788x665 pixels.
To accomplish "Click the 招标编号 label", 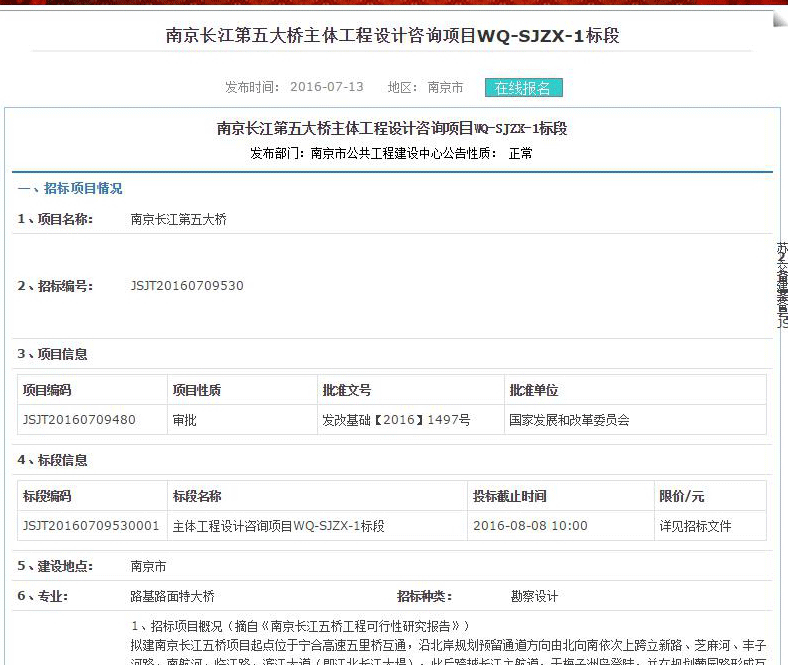I will [x=55, y=286].
